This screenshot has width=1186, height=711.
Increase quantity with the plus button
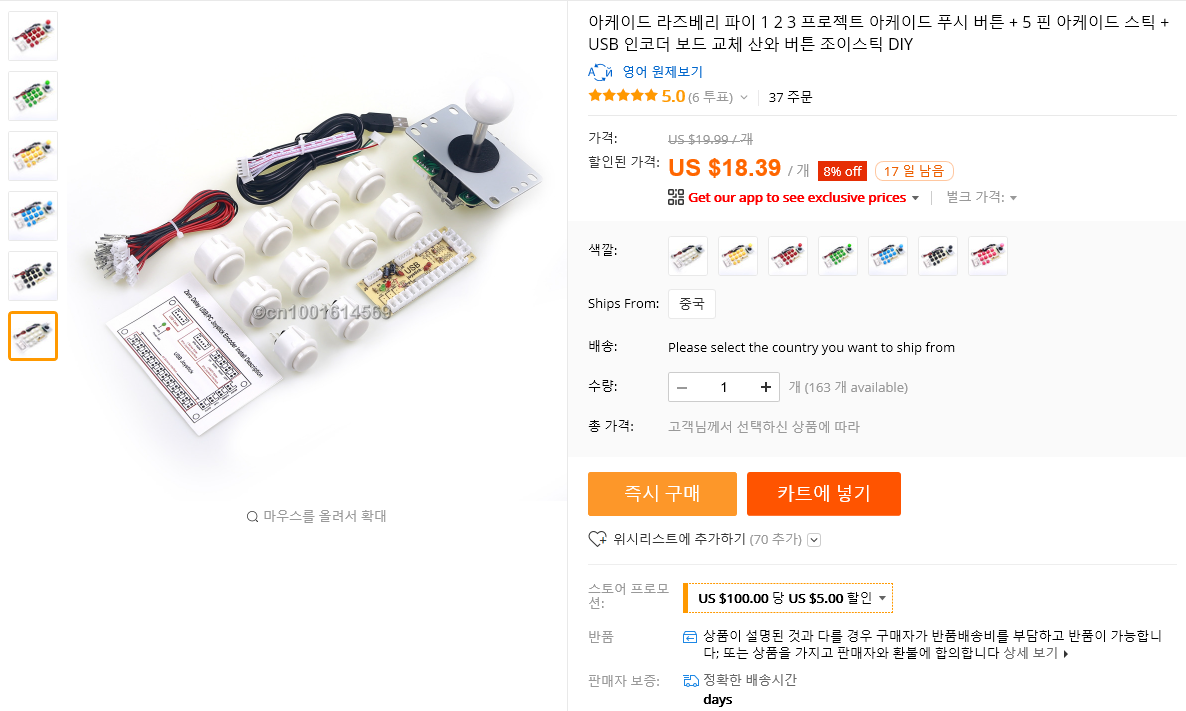click(x=765, y=387)
